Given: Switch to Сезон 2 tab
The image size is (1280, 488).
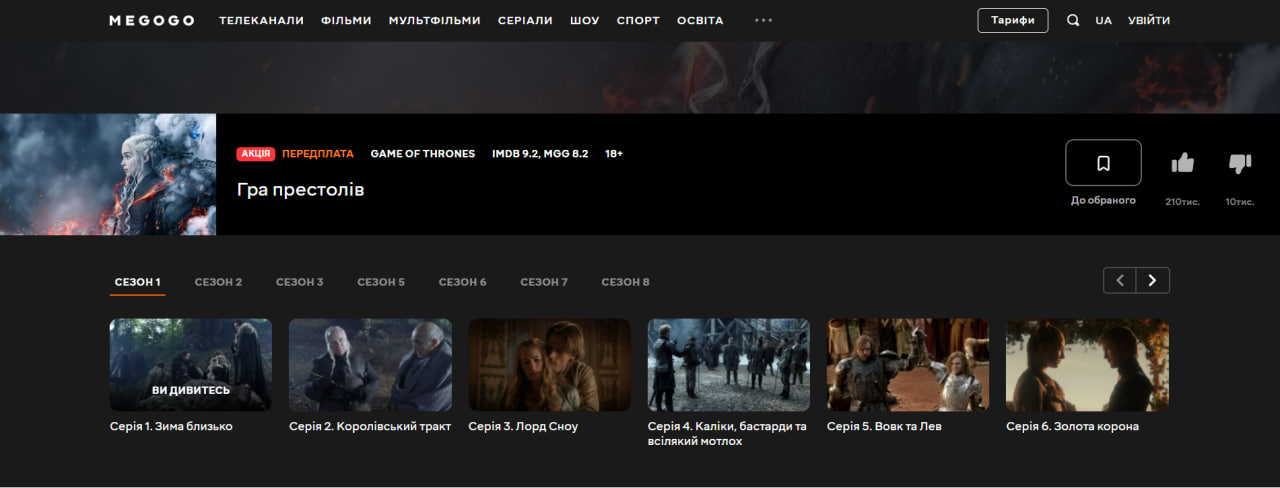Looking at the screenshot, I should pyautogui.click(x=218, y=282).
